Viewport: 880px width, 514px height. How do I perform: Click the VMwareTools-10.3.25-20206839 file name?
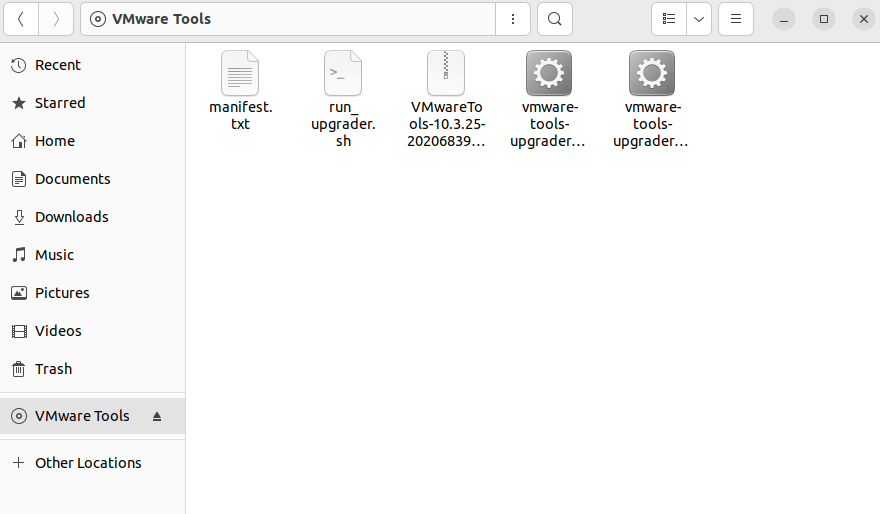coord(446,124)
